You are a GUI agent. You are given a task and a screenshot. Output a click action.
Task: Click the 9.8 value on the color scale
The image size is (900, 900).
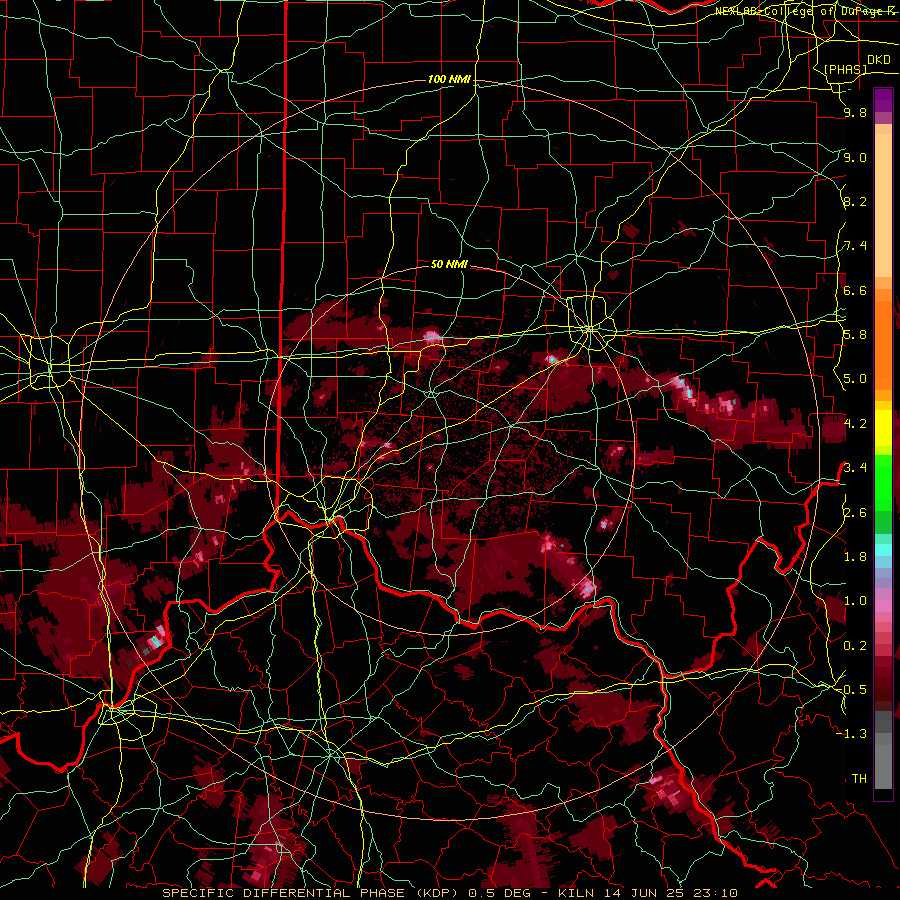click(855, 113)
